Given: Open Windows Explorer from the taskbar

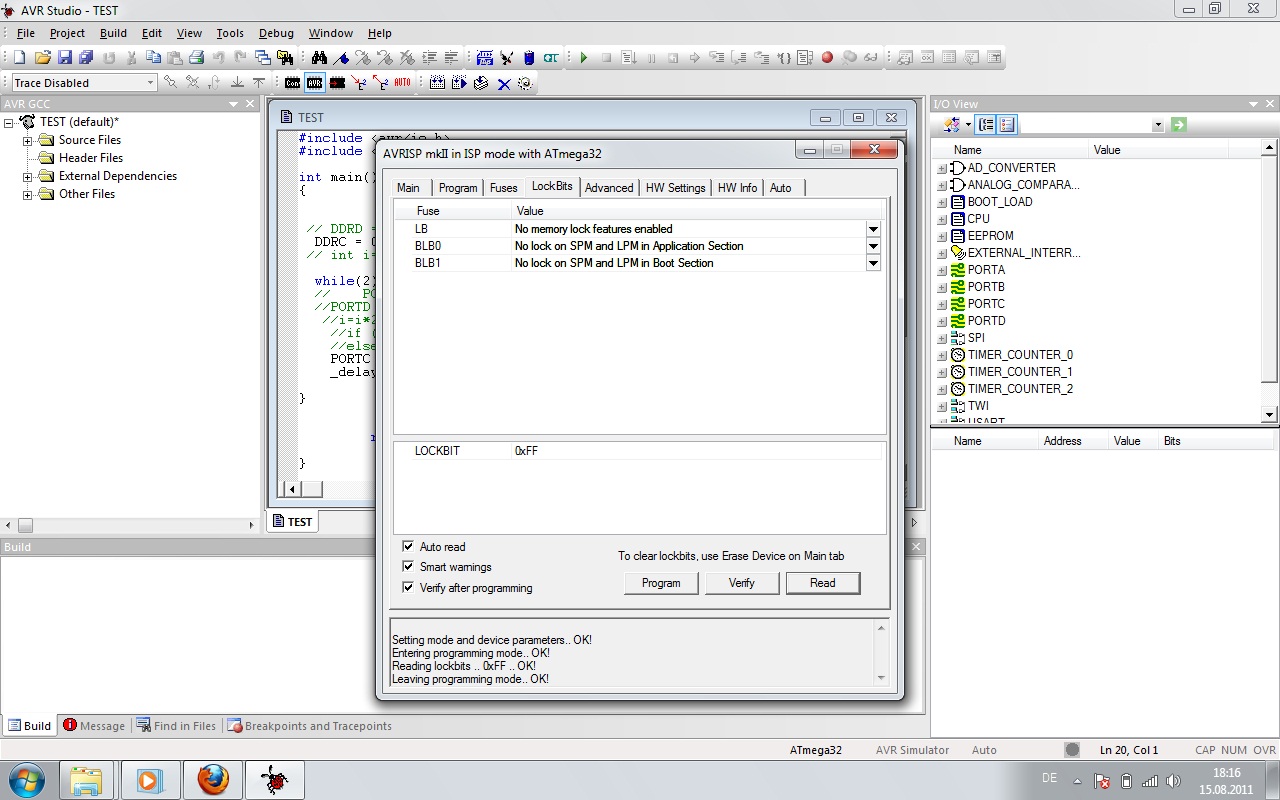Looking at the screenshot, I should coord(87,779).
